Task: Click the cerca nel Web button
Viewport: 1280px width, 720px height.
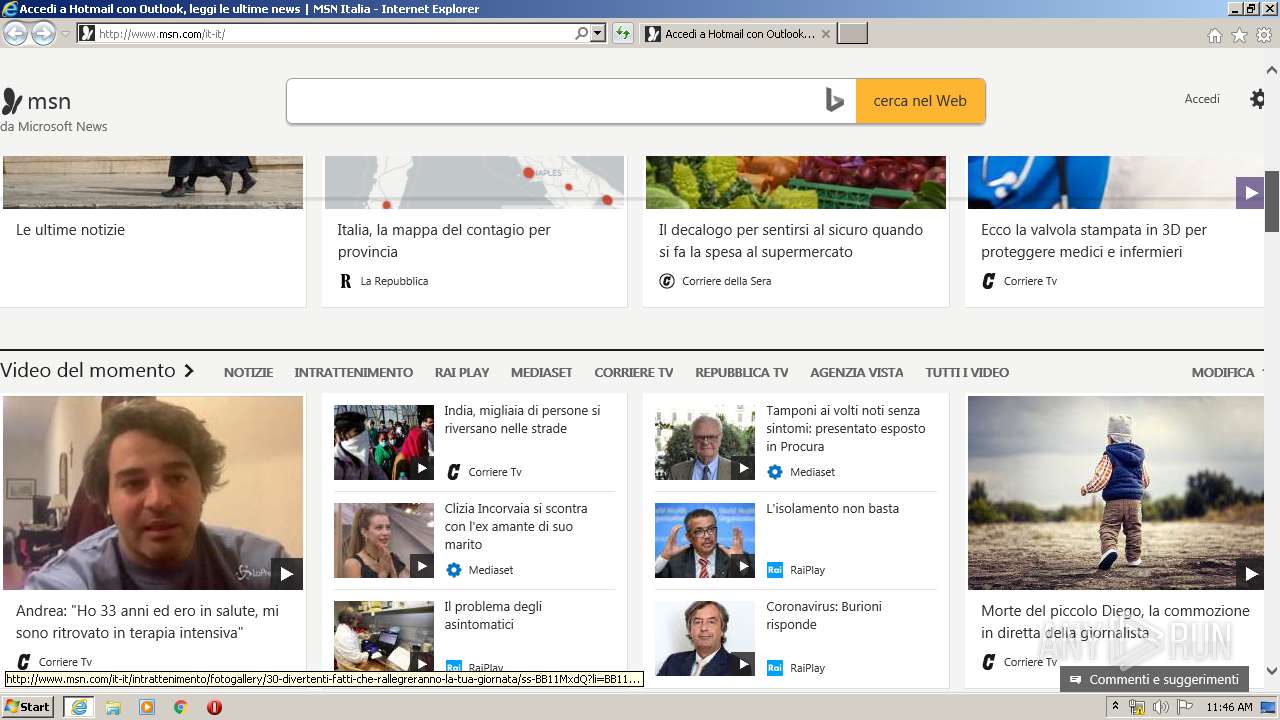Action: click(x=920, y=101)
